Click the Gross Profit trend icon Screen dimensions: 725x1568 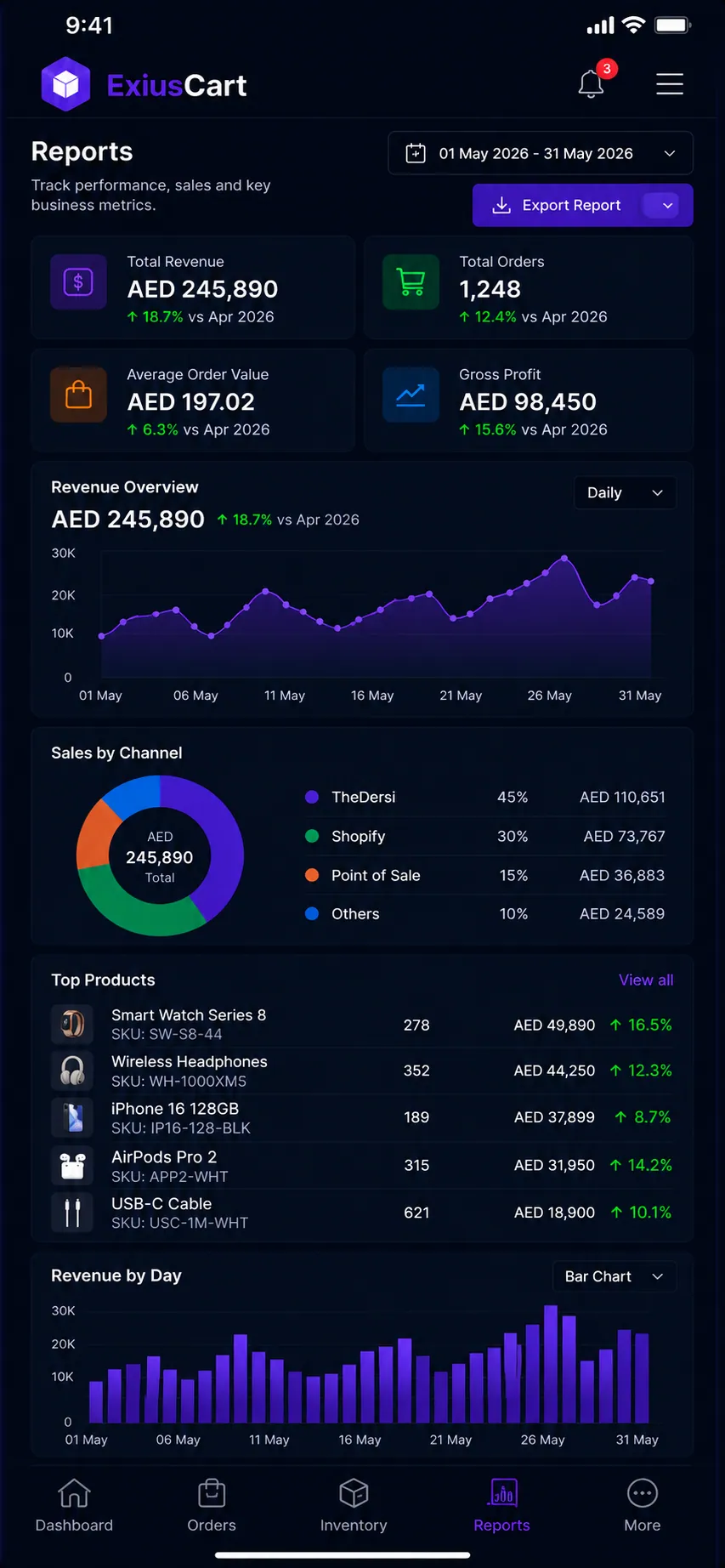coord(411,395)
